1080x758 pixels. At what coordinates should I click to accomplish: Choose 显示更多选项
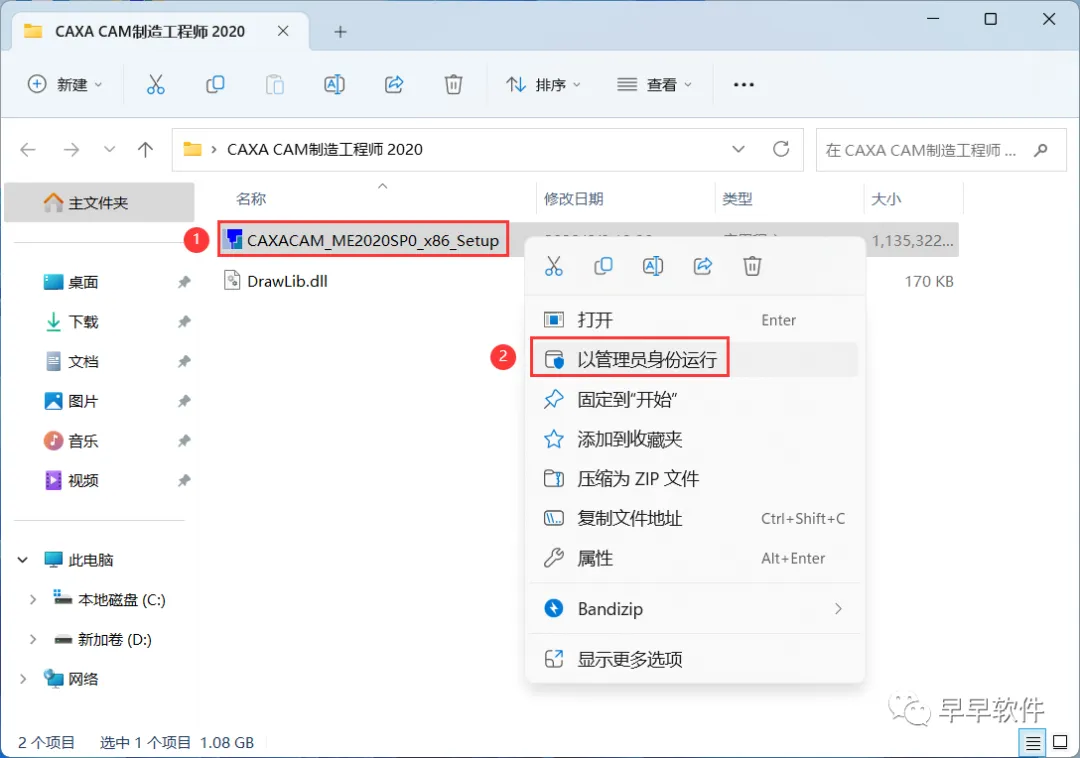click(694, 660)
